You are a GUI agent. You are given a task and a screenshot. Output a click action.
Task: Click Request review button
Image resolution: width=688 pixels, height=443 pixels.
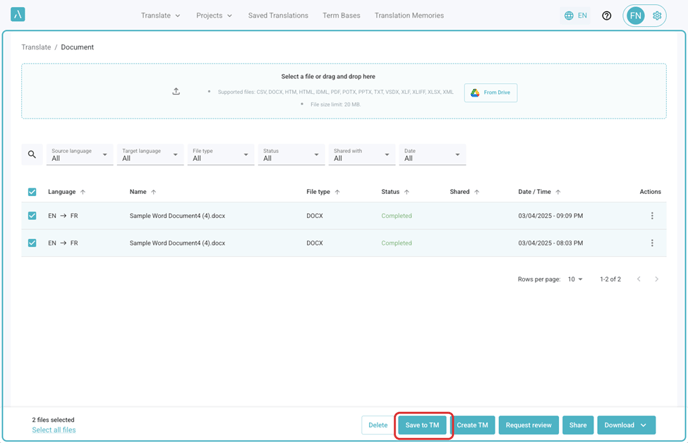528,425
